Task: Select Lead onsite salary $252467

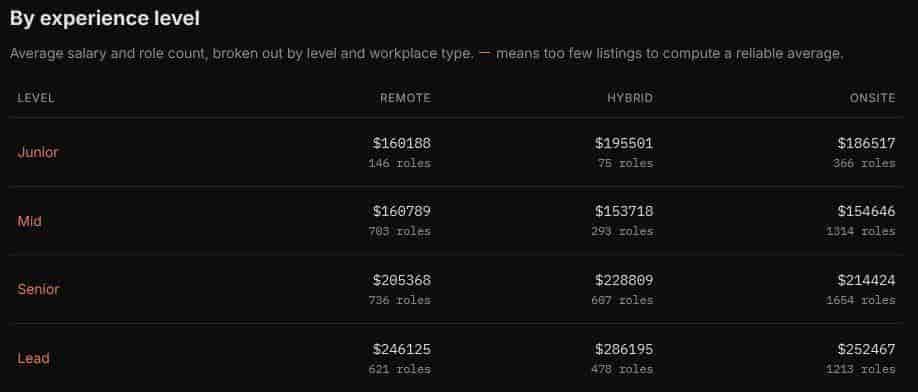Action: tap(866, 349)
